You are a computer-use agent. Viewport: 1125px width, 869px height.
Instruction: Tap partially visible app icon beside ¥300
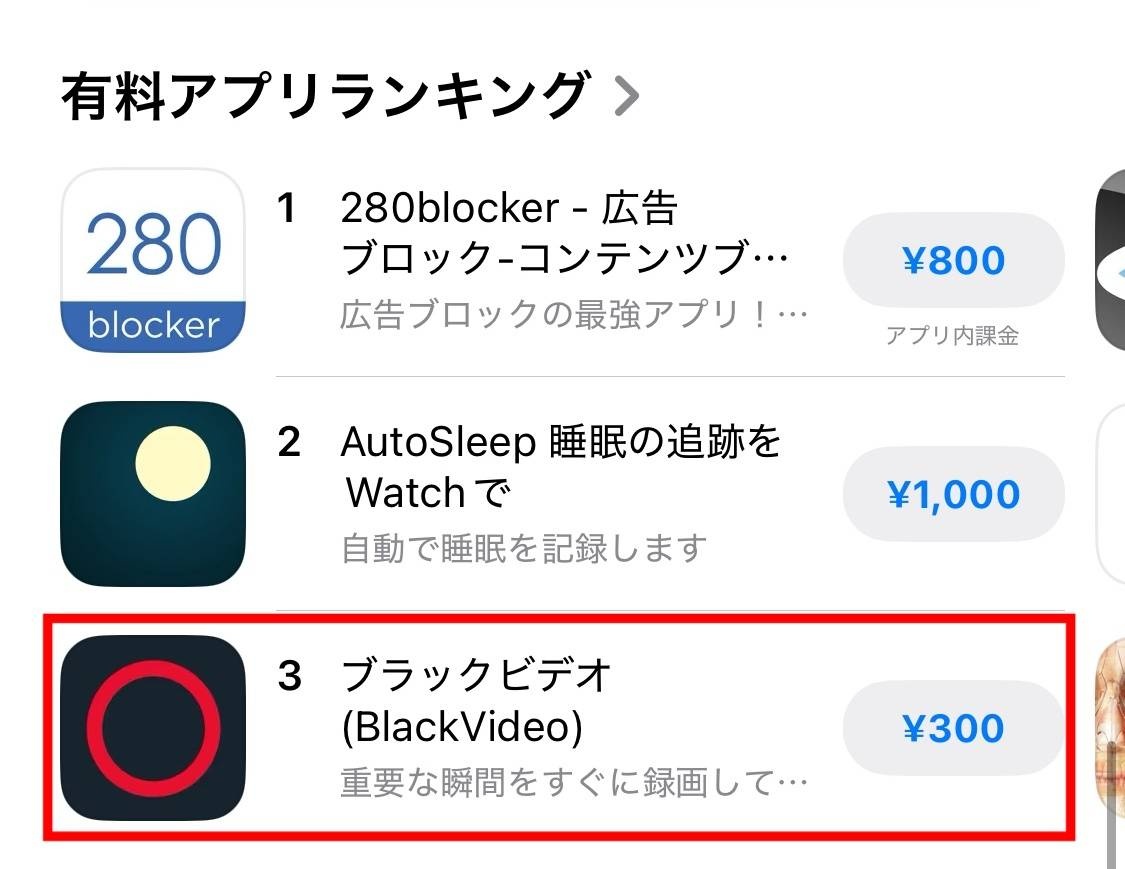[x=1110, y=727]
